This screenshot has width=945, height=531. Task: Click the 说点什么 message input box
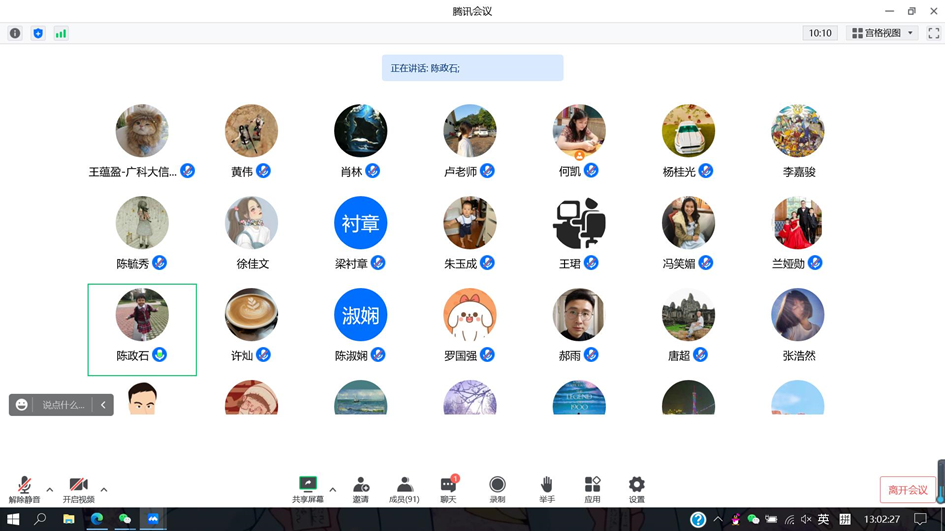62,405
